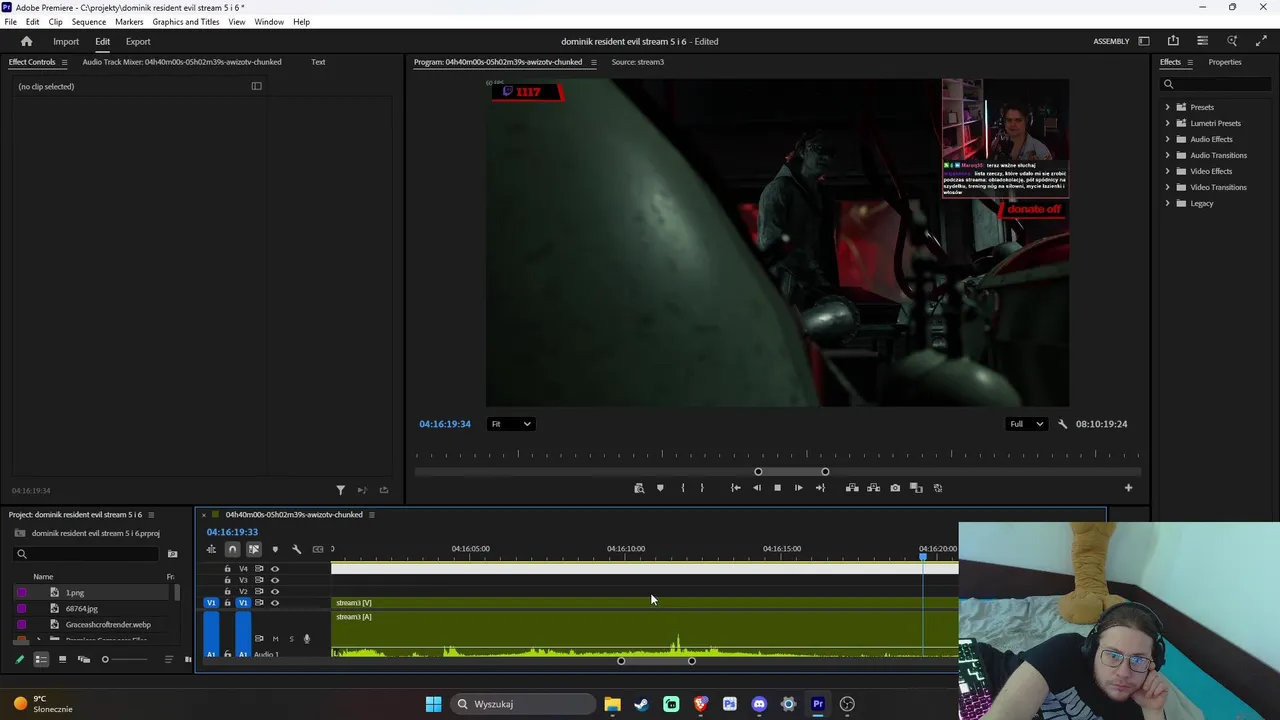The width and height of the screenshot is (1280, 720).
Task: Click the magenta label swatch for 1.png
Action: click(22, 593)
